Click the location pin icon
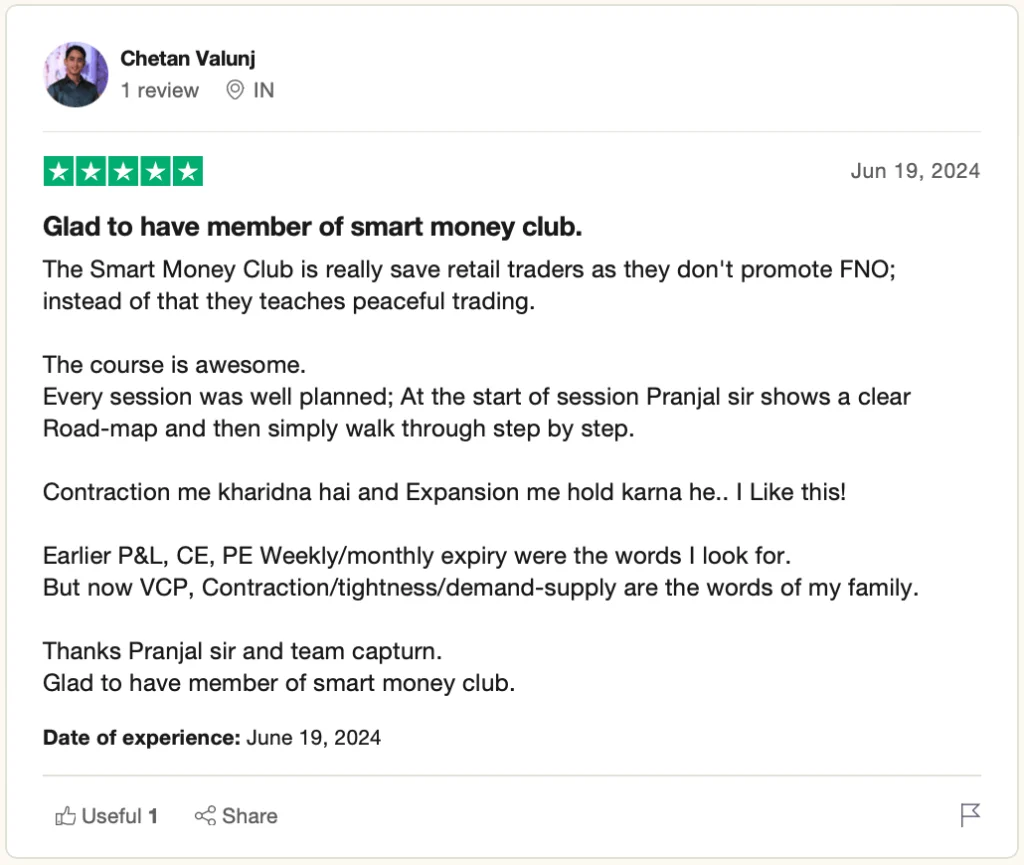The image size is (1024, 865). 234,90
